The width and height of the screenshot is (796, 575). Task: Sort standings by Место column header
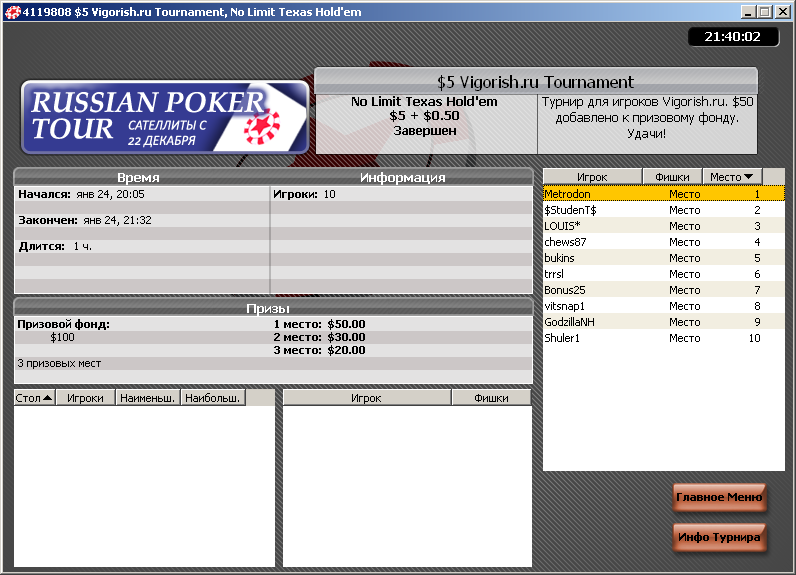pyautogui.click(x=732, y=177)
